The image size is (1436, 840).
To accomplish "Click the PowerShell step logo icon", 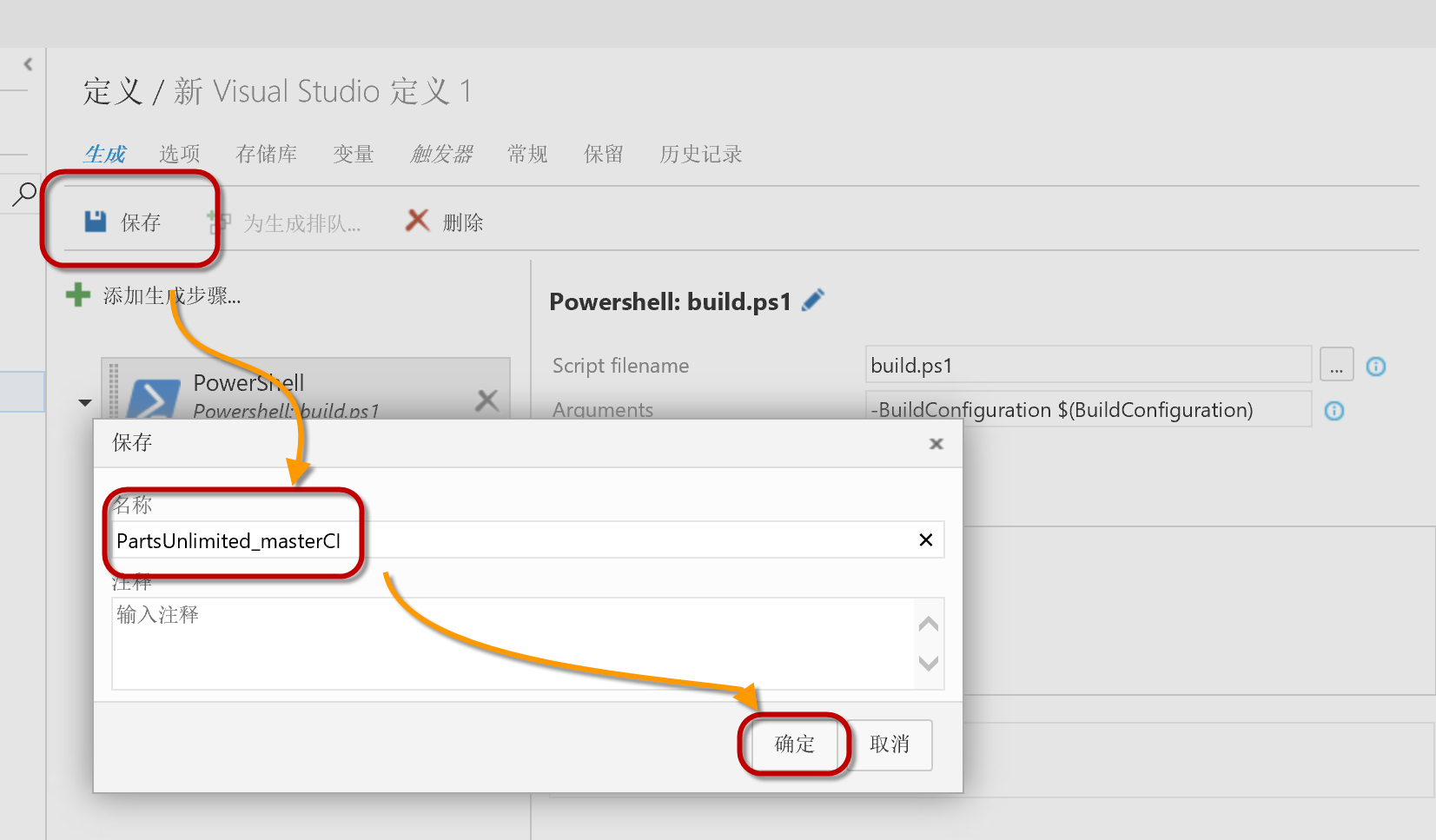I will (x=154, y=399).
